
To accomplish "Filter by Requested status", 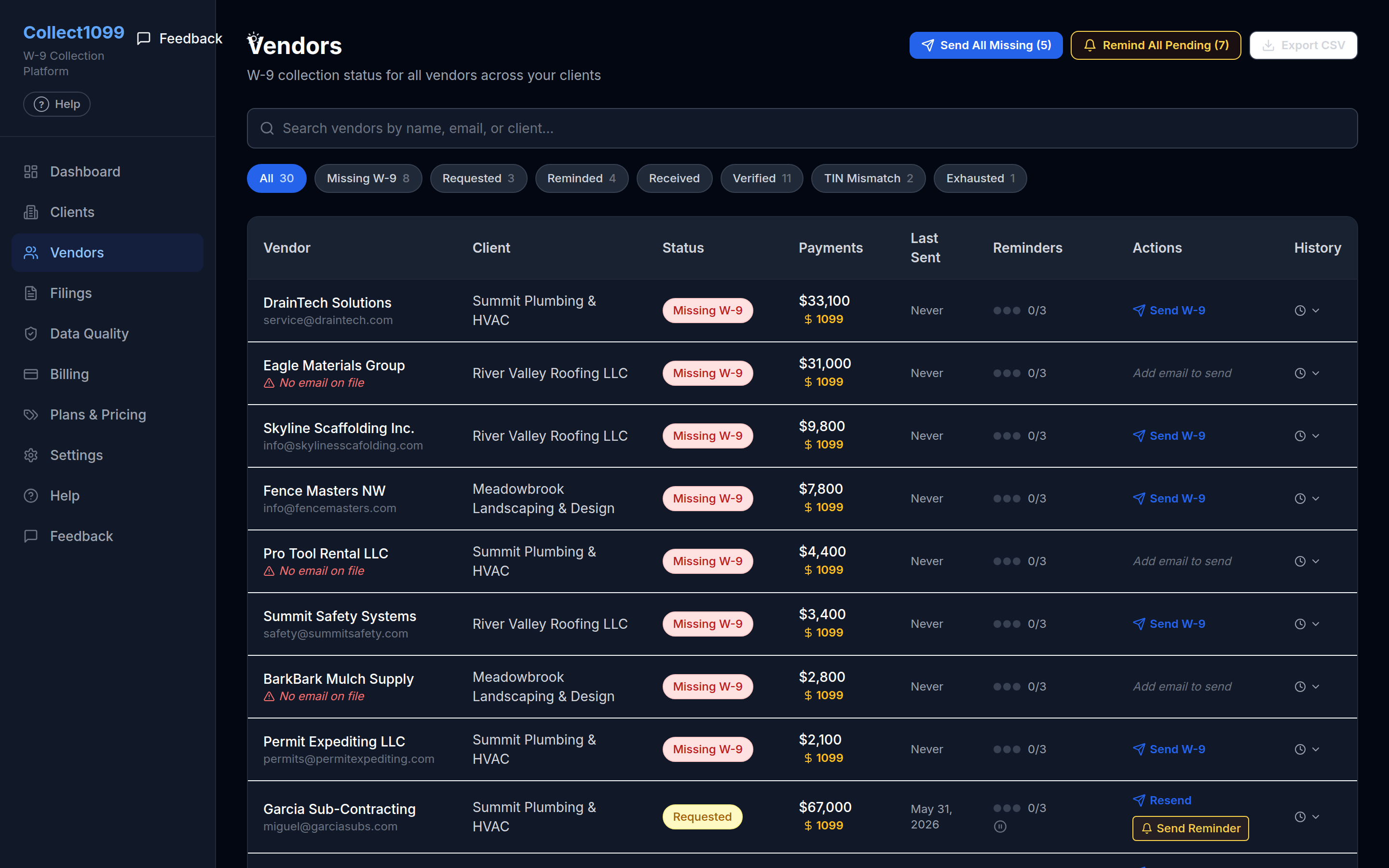I will (479, 178).
